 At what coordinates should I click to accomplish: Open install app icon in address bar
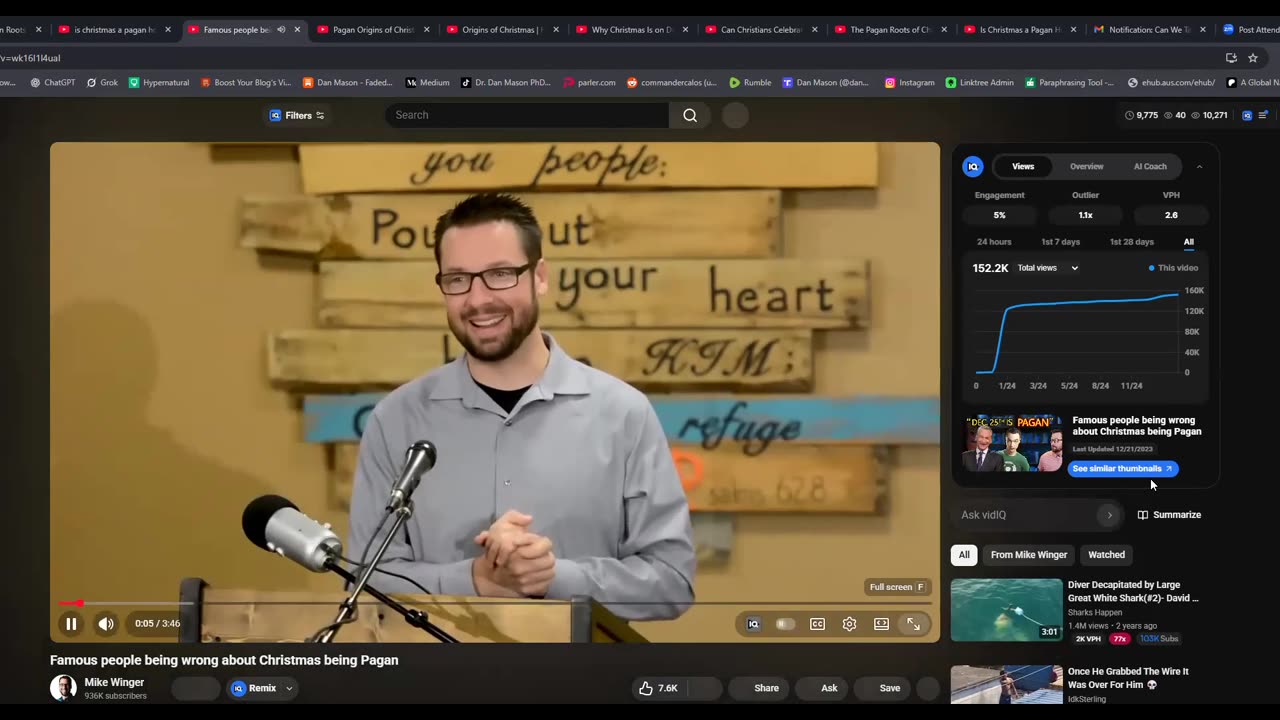tap(1231, 58)
